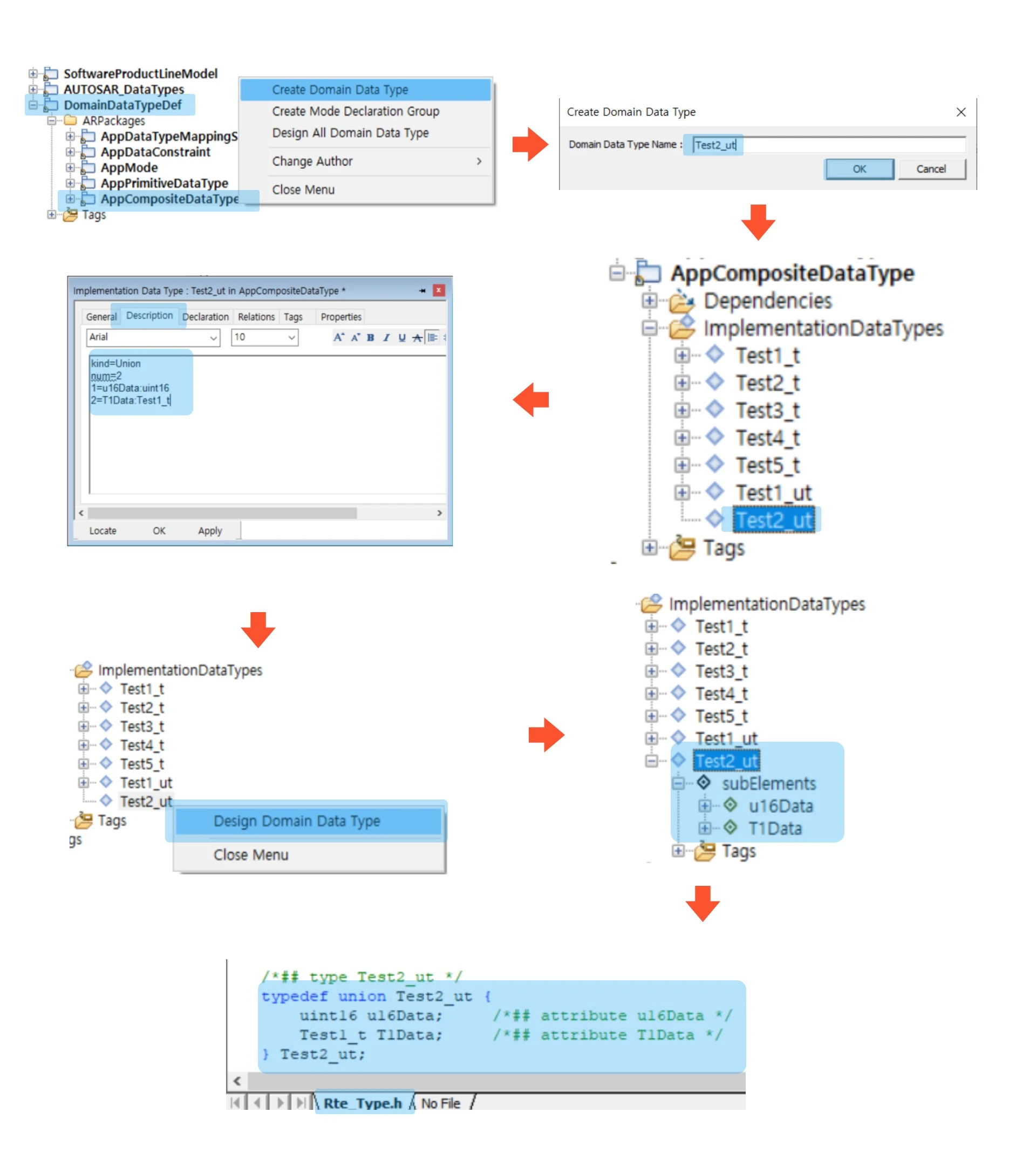Click the first-tab navigation arrow beside Rte_Type.h
Viewport: 1036px width, 1166px height.
pos(235,1103)
